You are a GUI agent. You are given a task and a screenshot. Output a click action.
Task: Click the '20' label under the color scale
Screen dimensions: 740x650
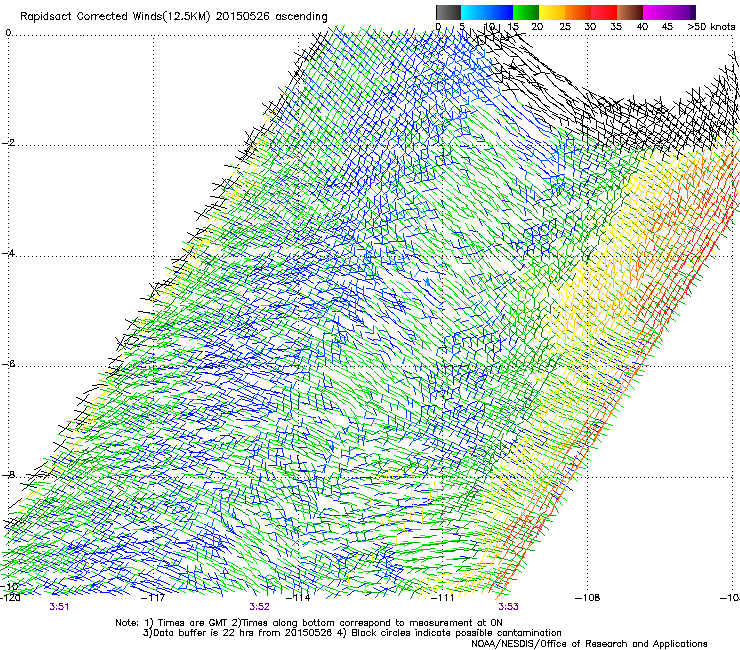point(537,26)
